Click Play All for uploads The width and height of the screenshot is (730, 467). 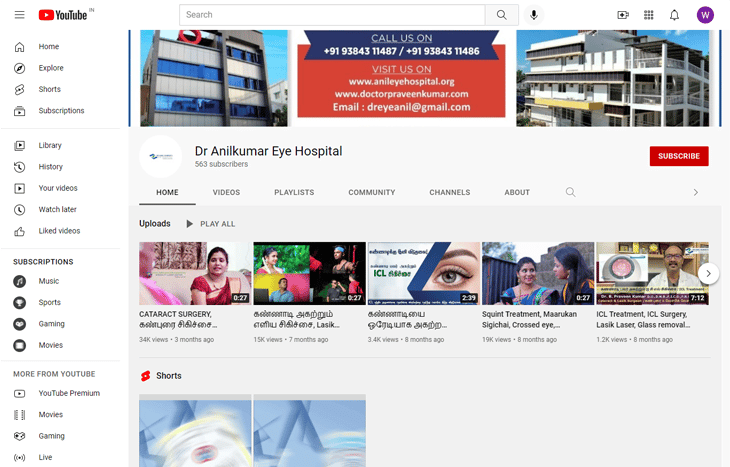(211, 224)
